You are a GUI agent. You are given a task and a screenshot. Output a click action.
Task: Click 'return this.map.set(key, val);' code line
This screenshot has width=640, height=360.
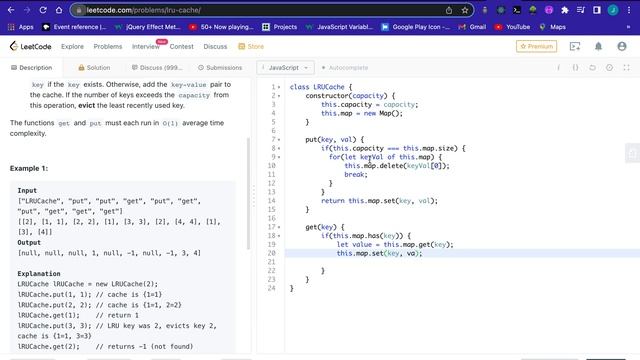[379, 201]
